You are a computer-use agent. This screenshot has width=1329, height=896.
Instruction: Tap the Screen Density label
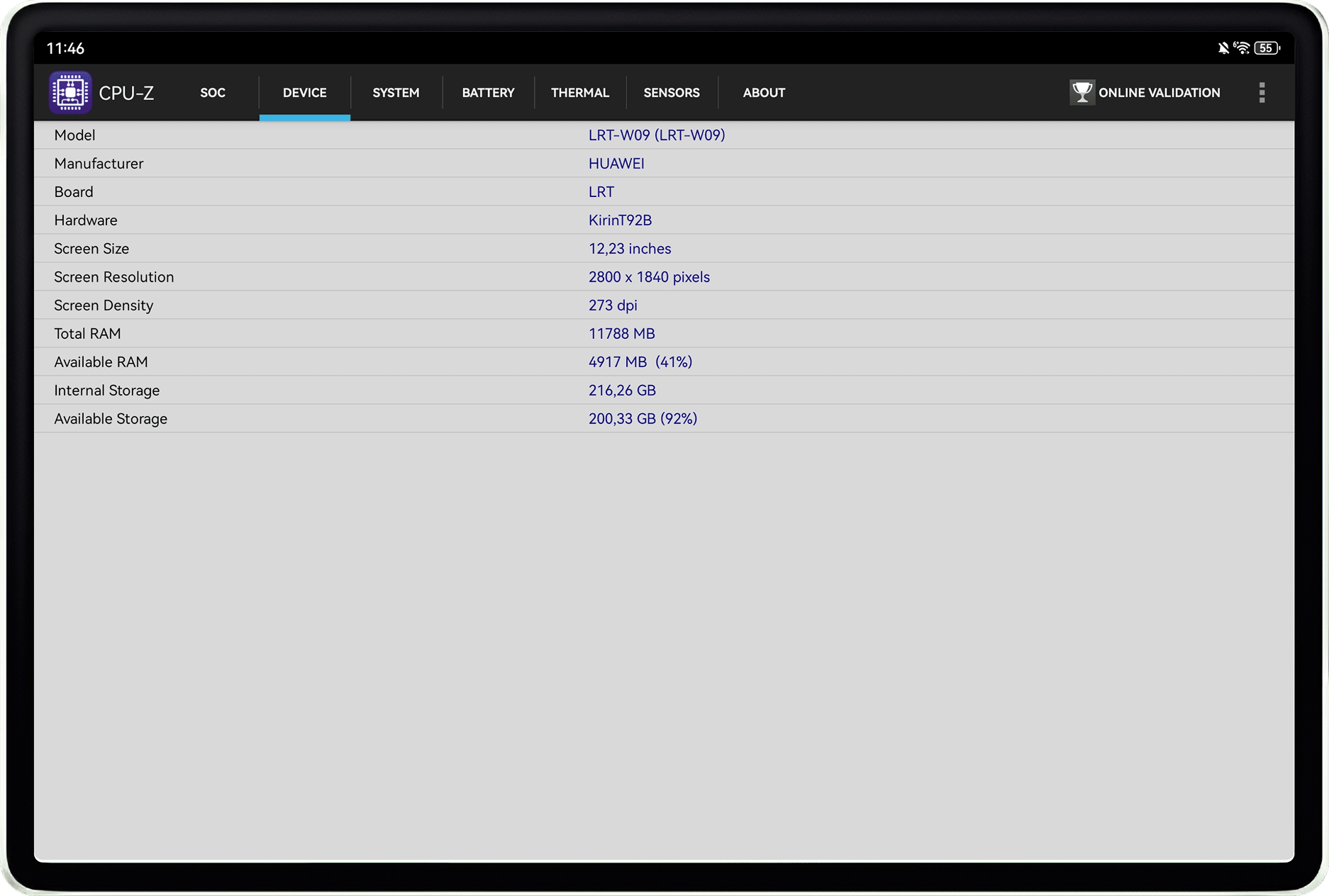tap(104, 306)
